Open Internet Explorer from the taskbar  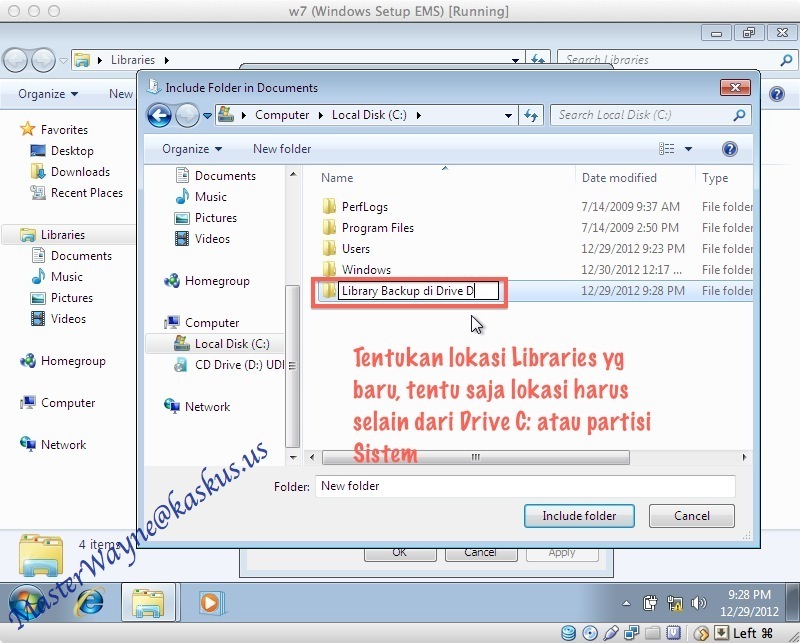[x=90, y=603]
